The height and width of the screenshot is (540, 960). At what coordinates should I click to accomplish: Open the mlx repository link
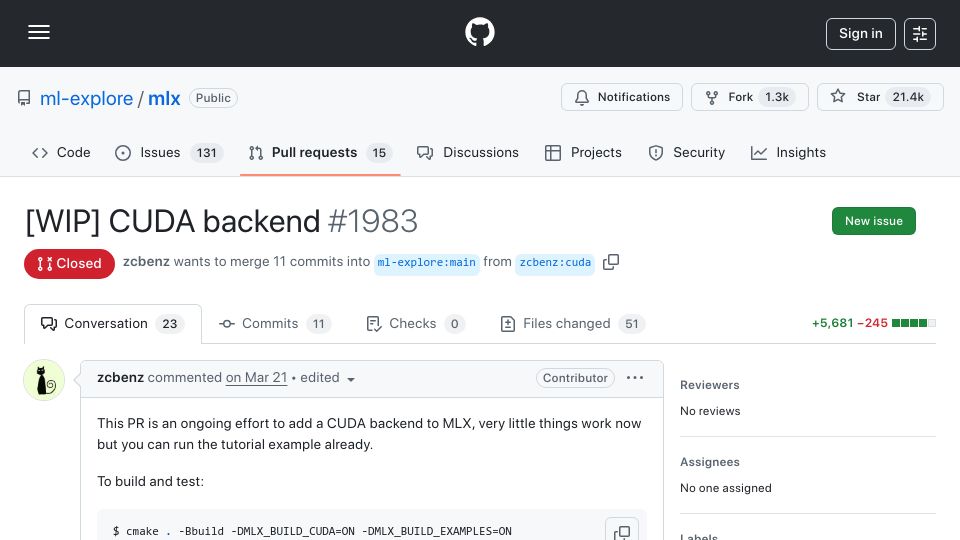click(164, 99)
